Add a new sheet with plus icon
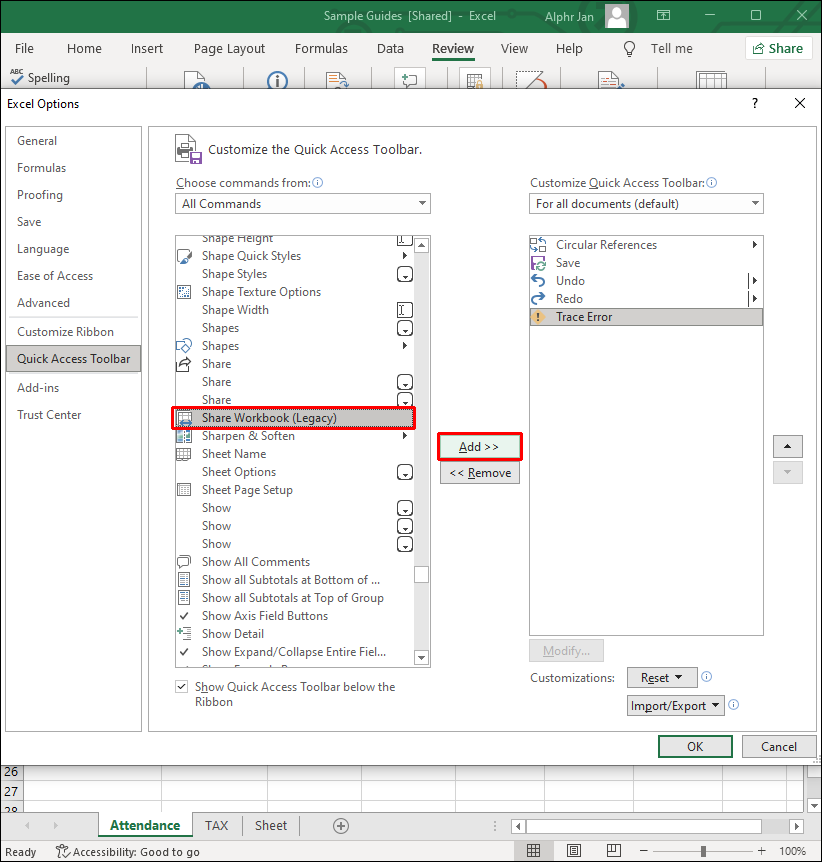 [341, 826]
